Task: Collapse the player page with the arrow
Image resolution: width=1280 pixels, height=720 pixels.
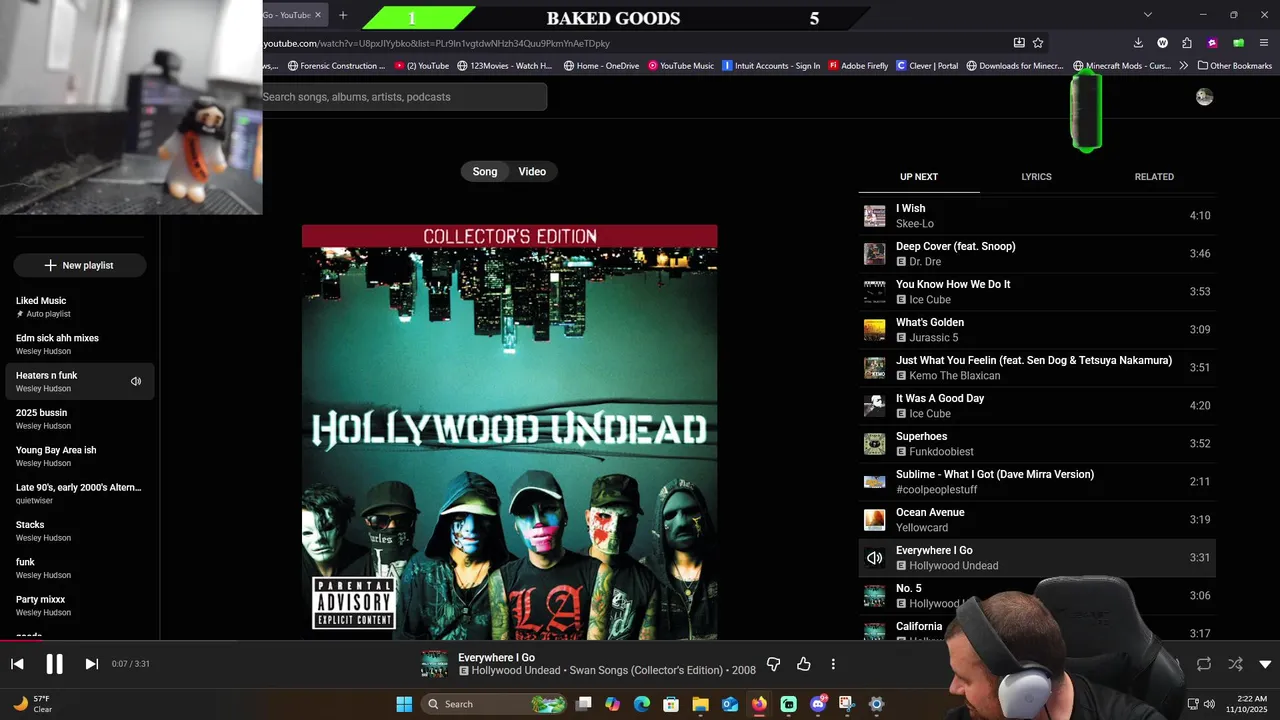Action: click(x=1265, y=664)
